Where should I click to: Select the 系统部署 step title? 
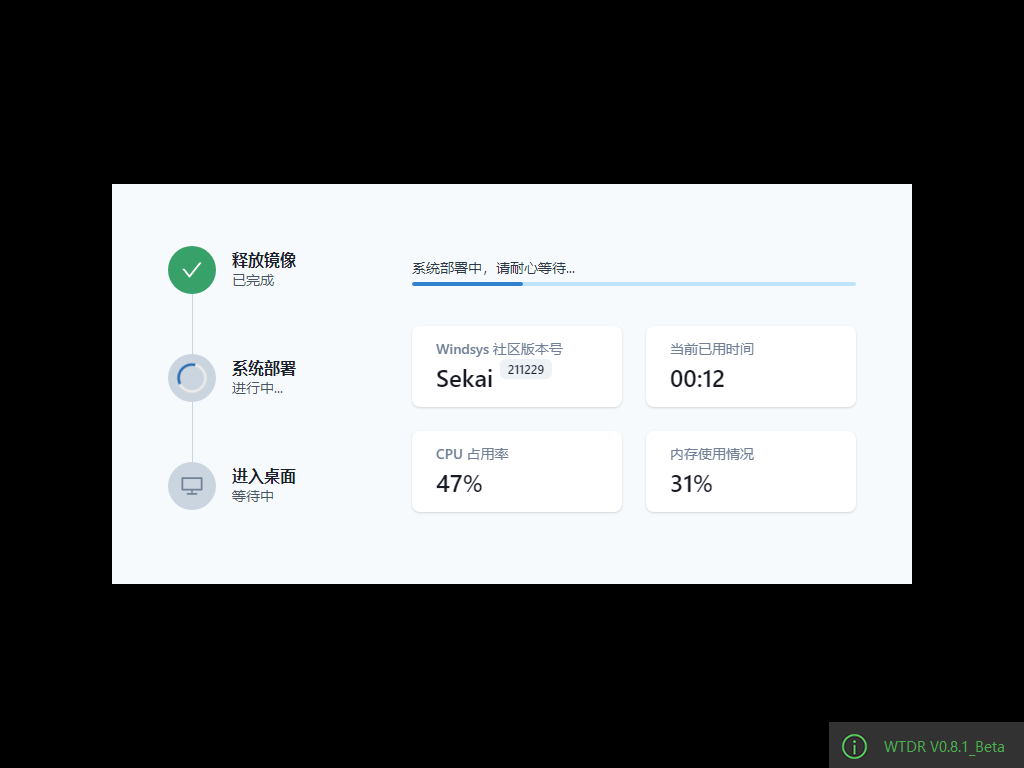pyautogui.click(x=264, y=368)
